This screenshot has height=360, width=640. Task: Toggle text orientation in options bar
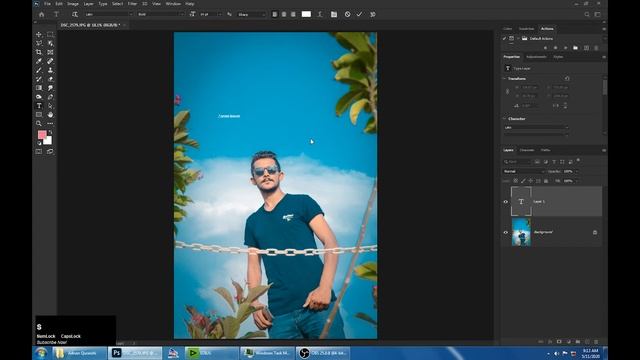75,14
